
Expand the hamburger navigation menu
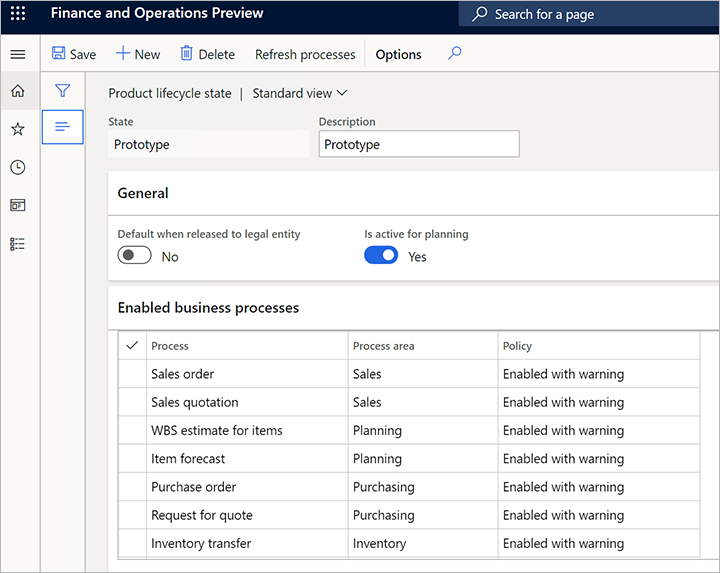click(18, 54)
